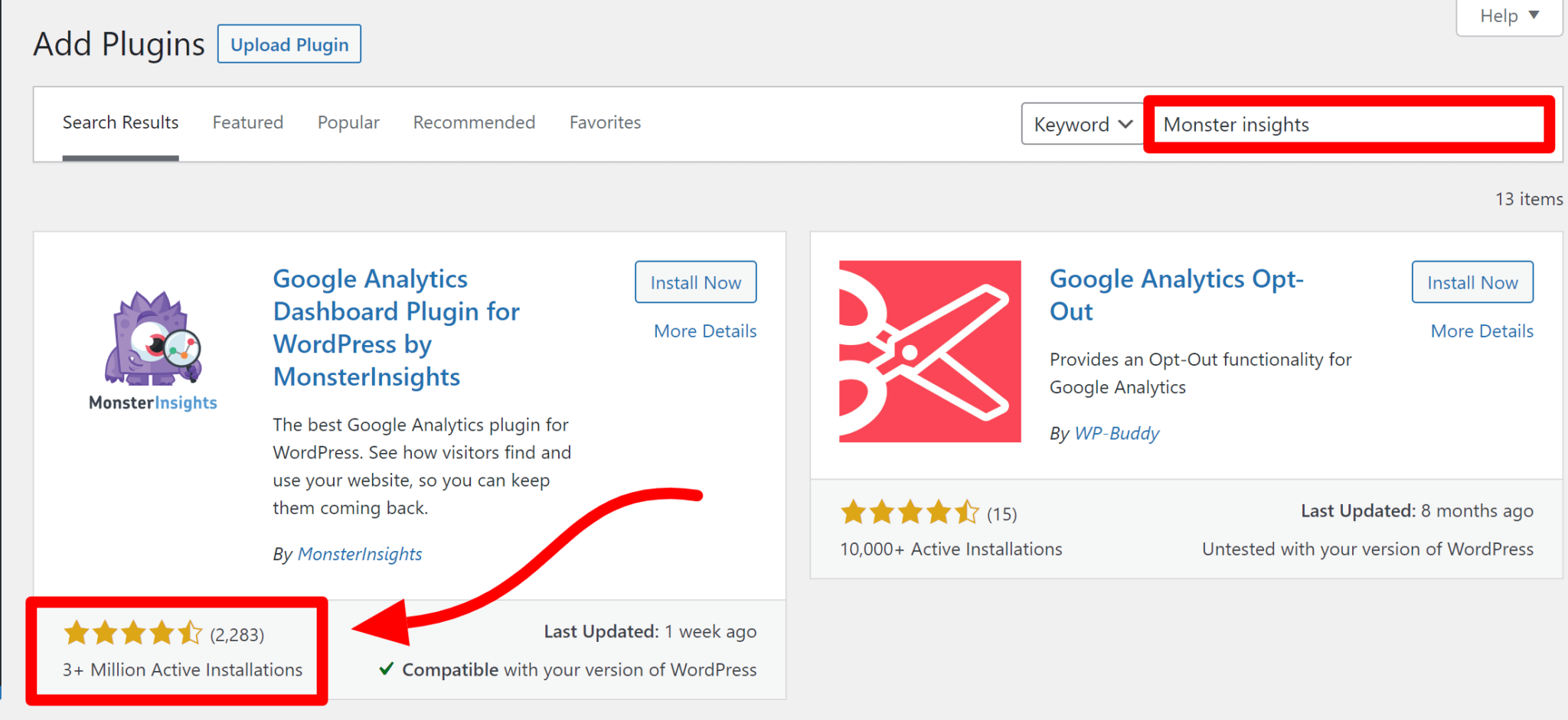Focus the plugin search field containing Monster insights
Screen dimensions: 1568x720
(x=1349, y=125)
